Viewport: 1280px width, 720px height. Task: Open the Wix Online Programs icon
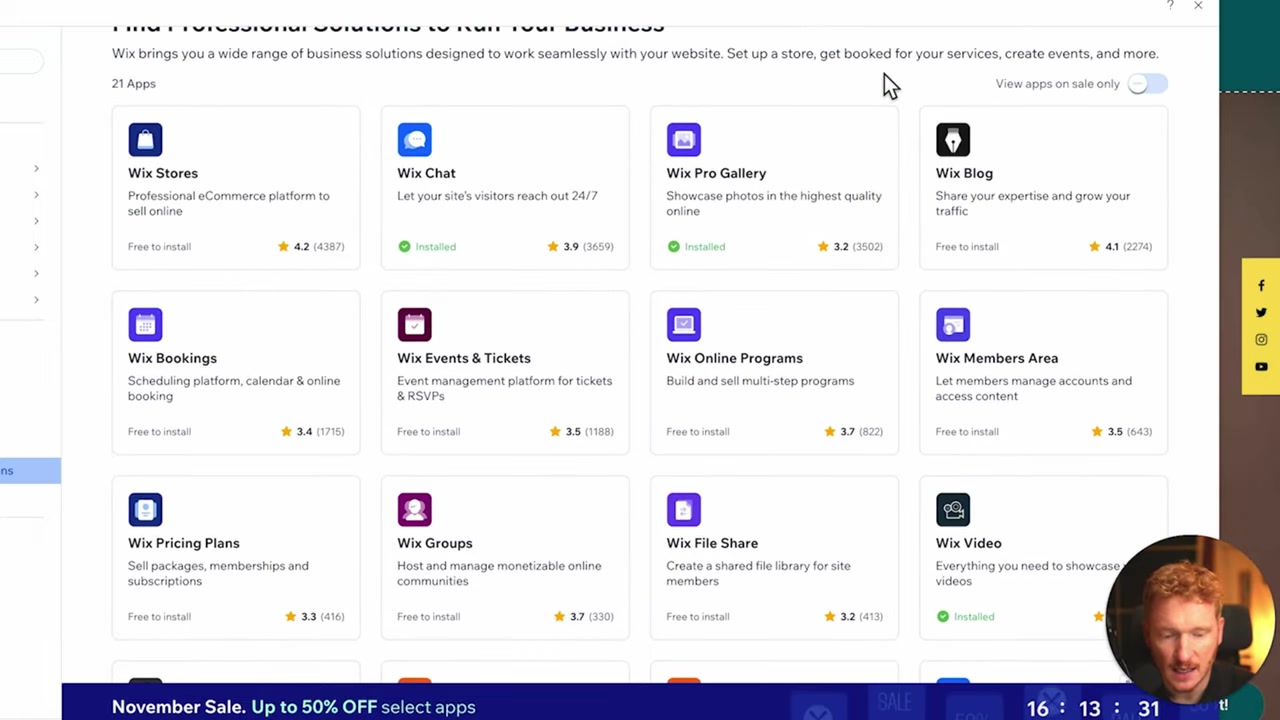pyautogui.click(x=684, y=325)
